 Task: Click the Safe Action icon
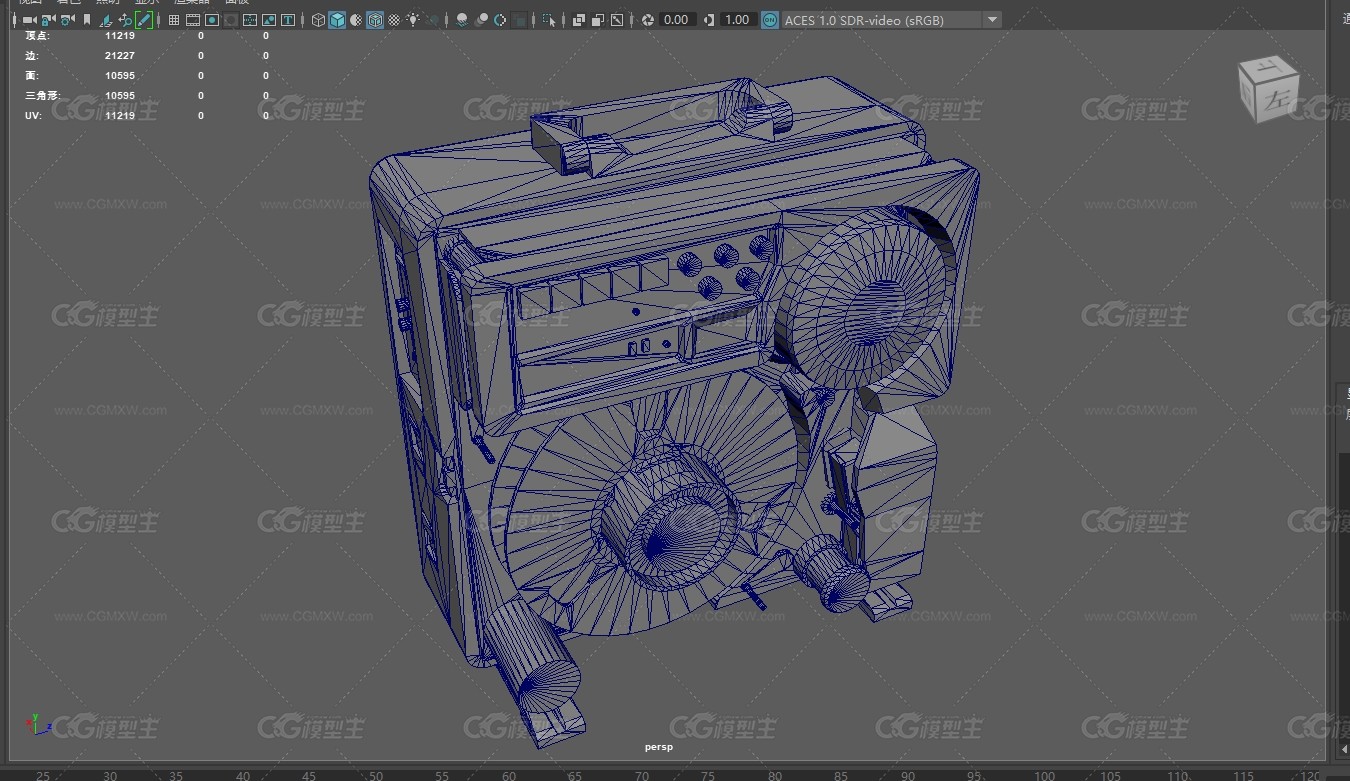click(269, 19)
